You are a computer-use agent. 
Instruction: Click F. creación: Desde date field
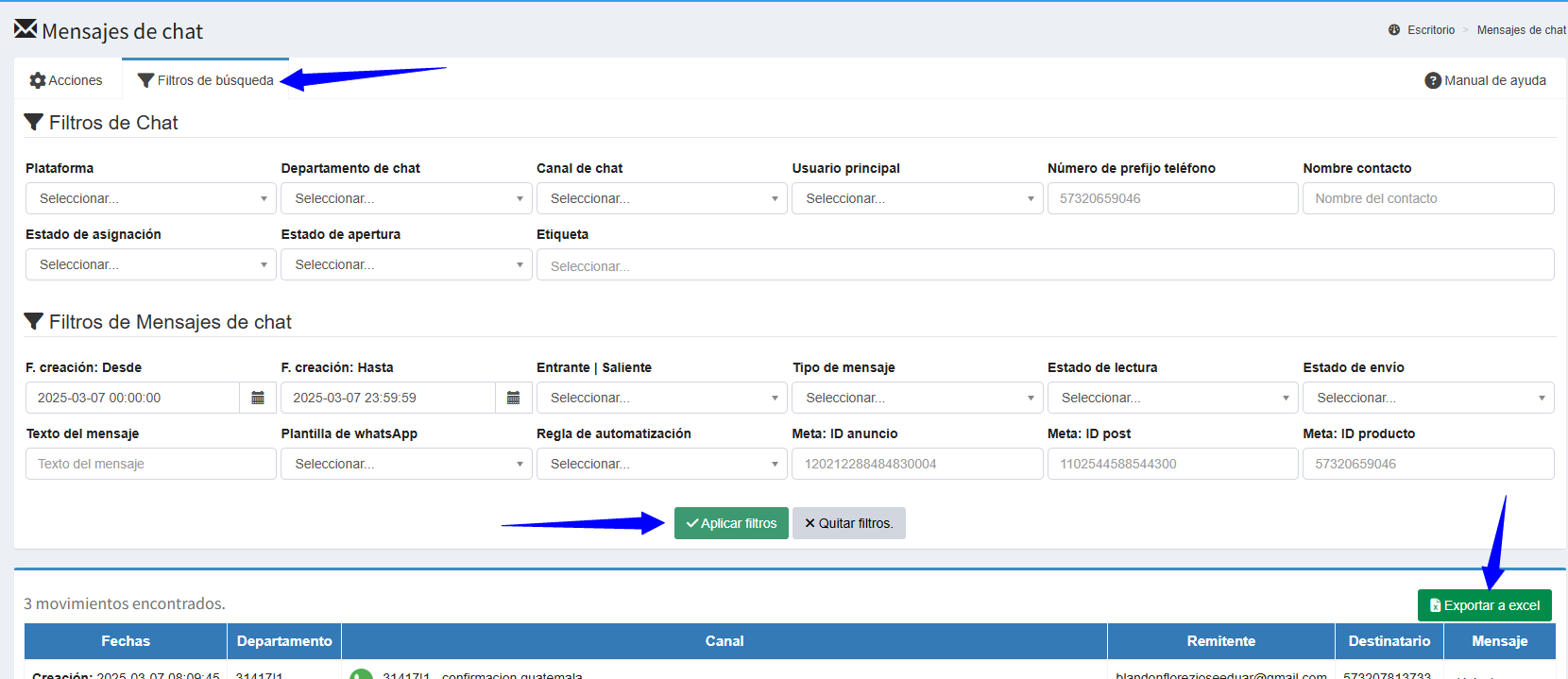coord(132,398)
